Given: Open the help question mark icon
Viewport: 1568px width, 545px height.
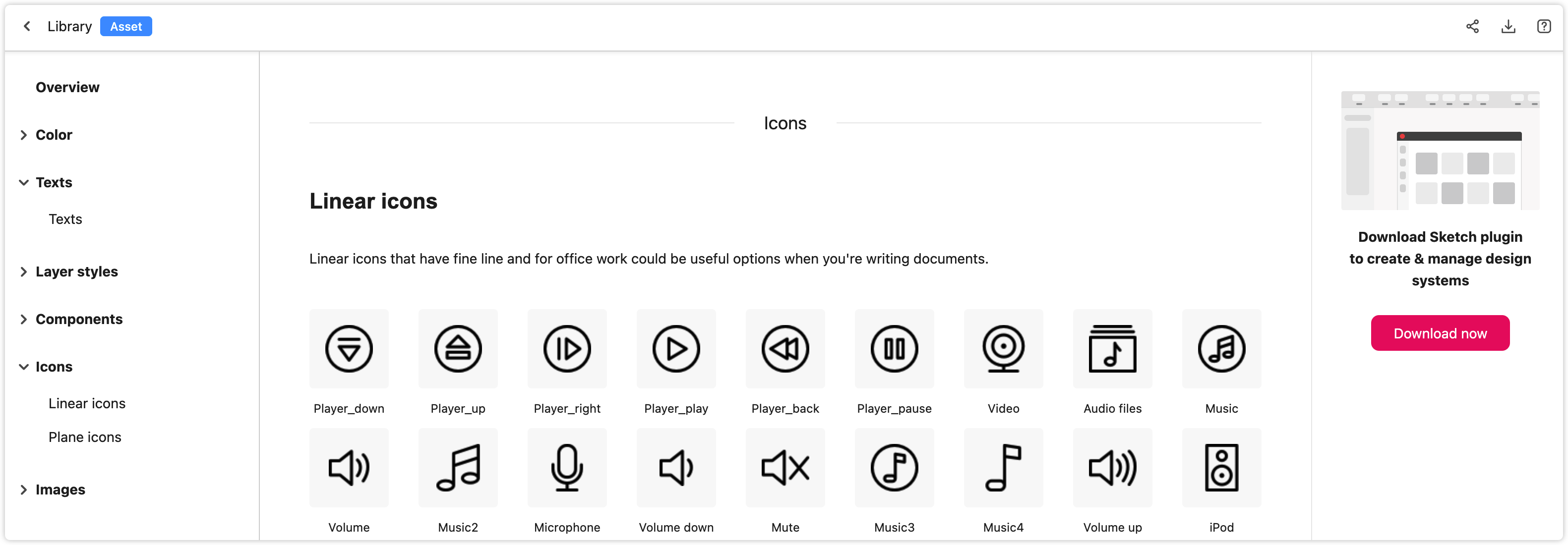Looking at the screenshot, I should pyautogui.click(x=1544, y=26).
